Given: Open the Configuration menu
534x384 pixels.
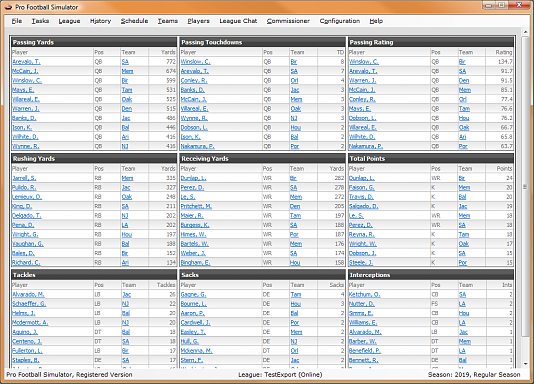Looking at the screenshot, I should click(x=340, y=21).
